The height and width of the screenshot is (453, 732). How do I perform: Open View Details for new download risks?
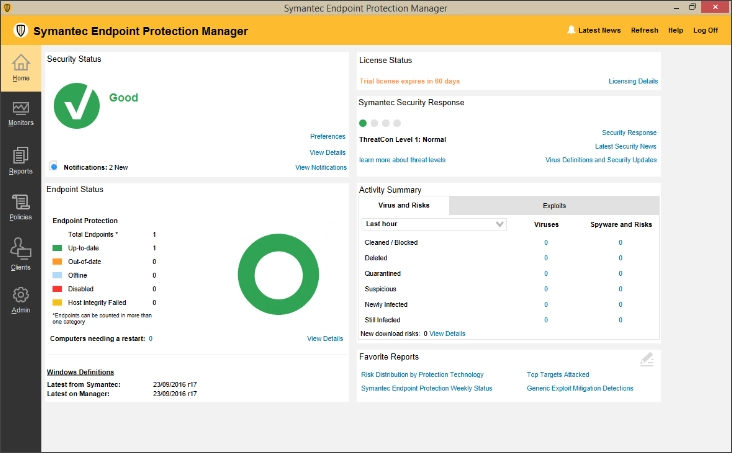point(447,333)
